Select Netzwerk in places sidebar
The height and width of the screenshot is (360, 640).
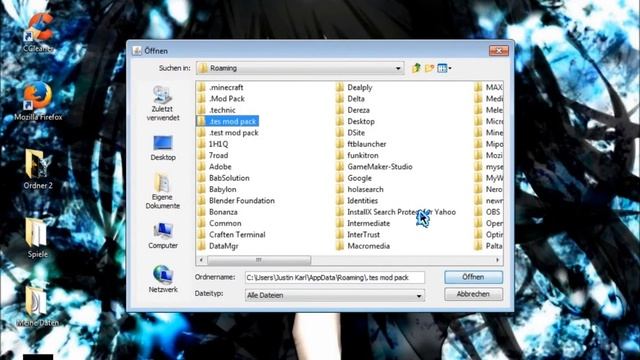[x=163, y=280]
